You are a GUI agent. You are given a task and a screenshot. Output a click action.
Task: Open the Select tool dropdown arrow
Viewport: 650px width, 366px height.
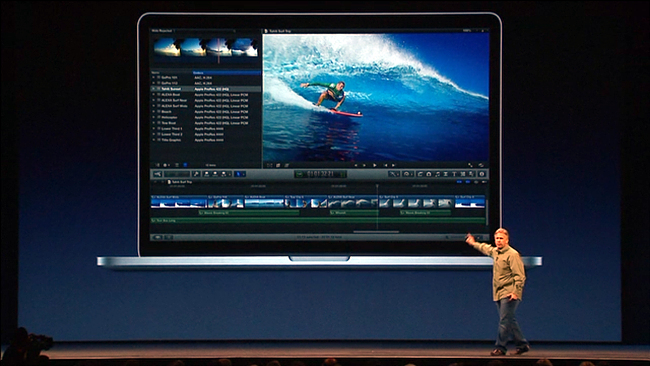click(244, 174)
